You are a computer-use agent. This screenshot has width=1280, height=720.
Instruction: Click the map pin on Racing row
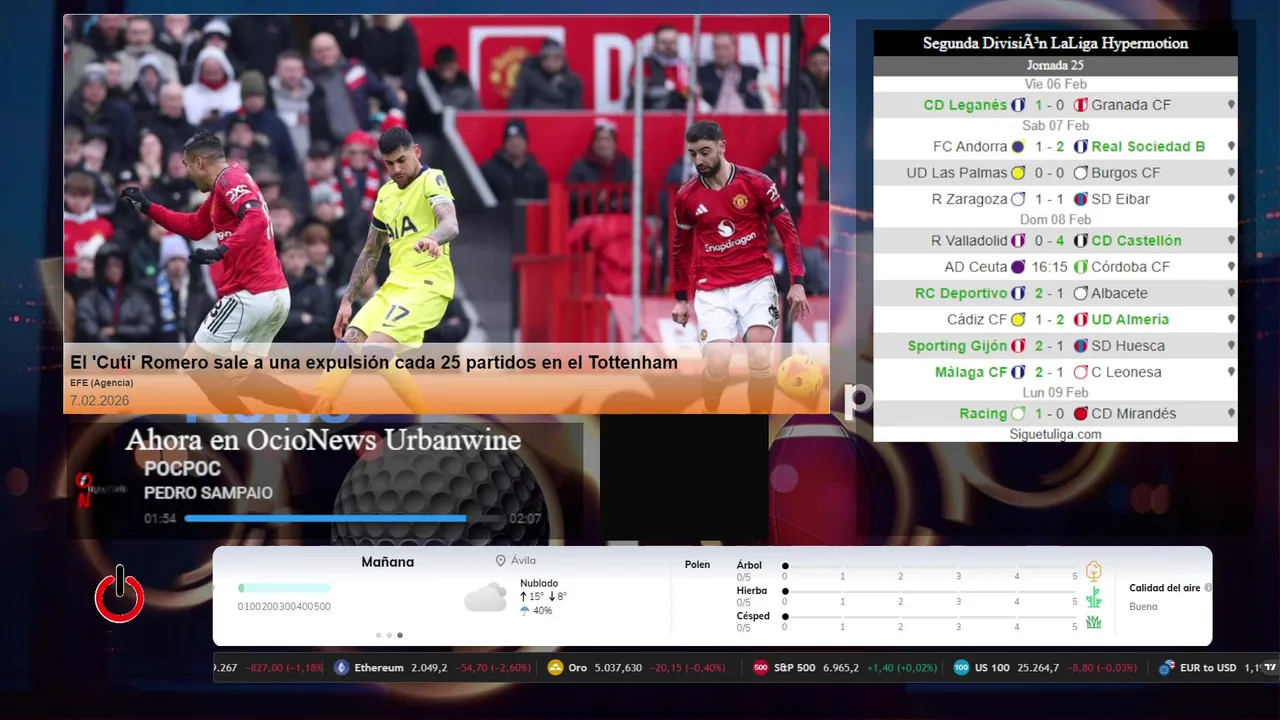pyautogui.click(x=1231, y=413)
